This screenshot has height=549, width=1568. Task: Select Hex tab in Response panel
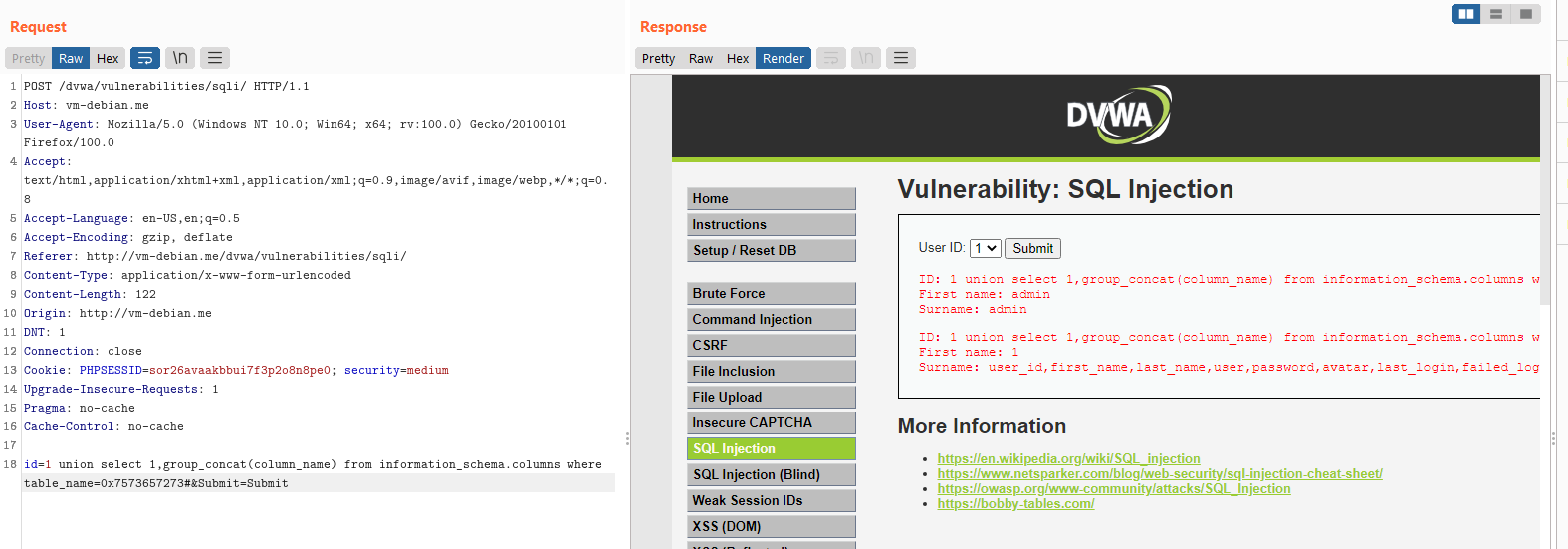pyautogui.click(x=738, y=58)
